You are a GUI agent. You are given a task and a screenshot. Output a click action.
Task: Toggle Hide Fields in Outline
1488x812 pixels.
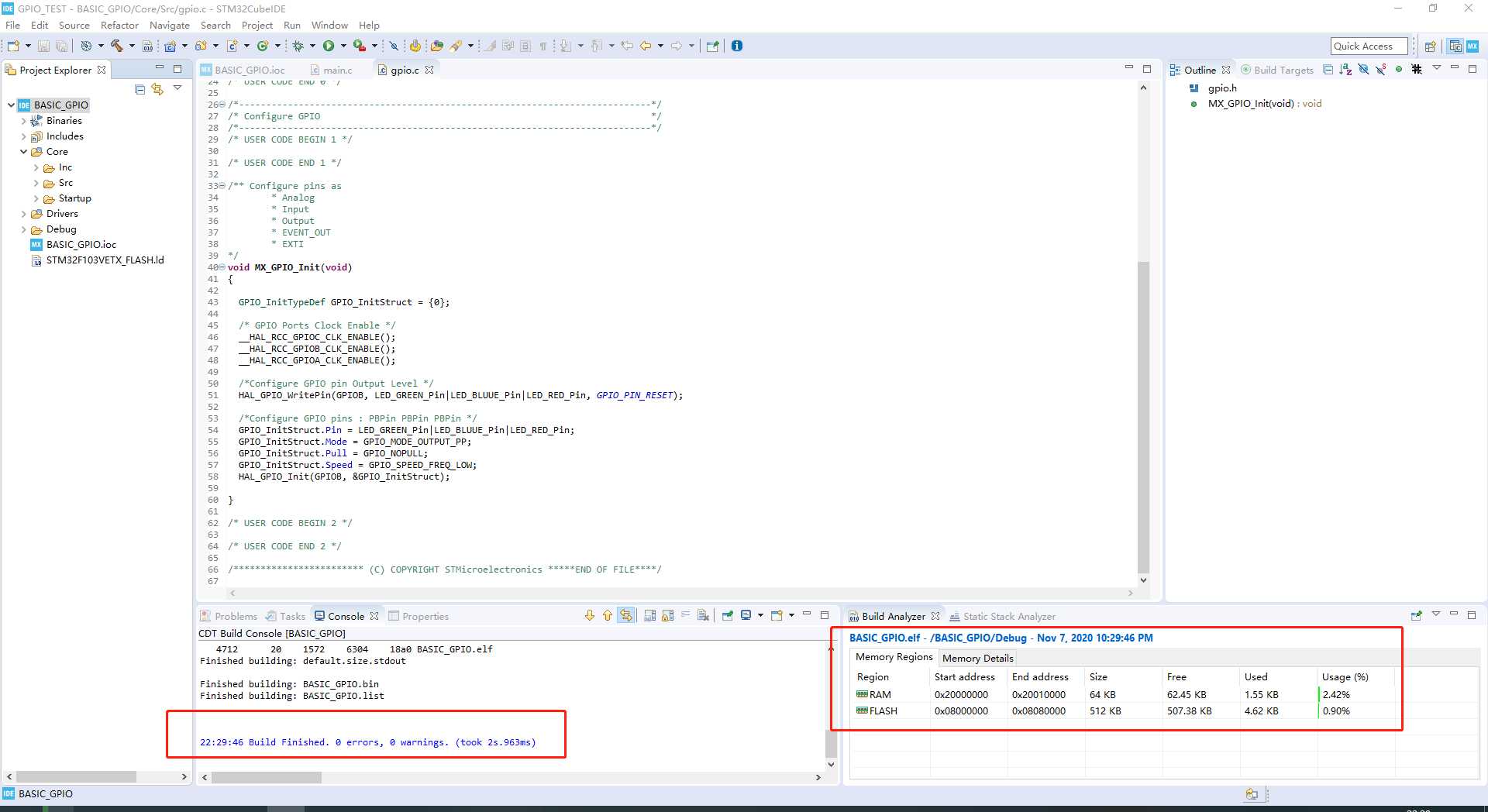click(x=1363, y=70)
